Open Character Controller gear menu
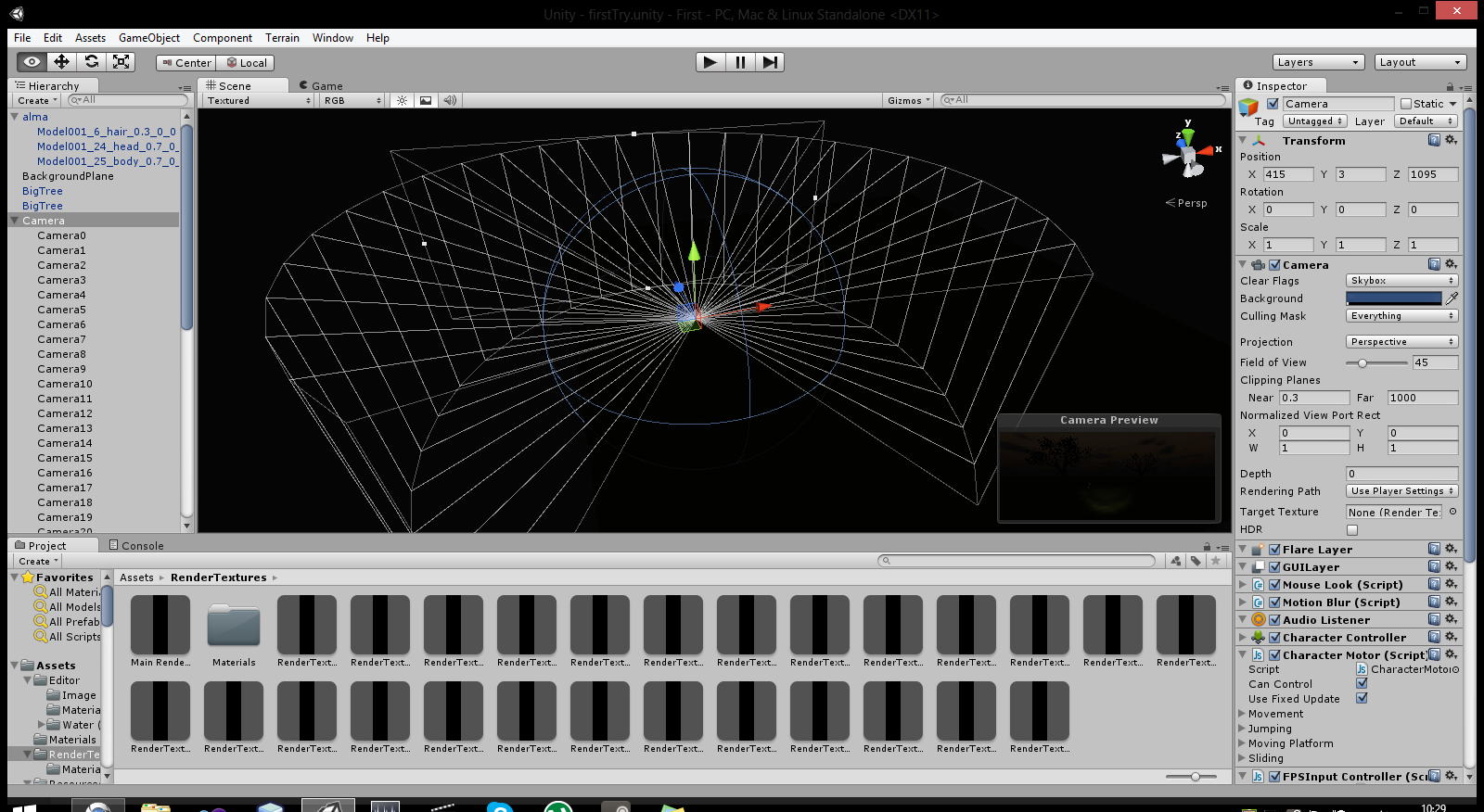1484x812 pixels. click(x=1451, y=637)
